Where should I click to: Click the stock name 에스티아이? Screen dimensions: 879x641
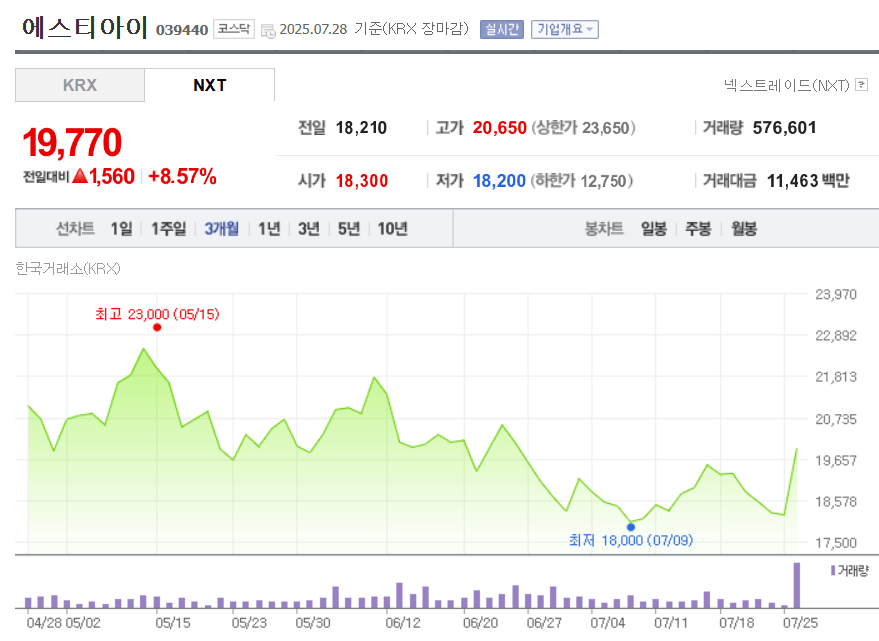click(x=85, y=27)
